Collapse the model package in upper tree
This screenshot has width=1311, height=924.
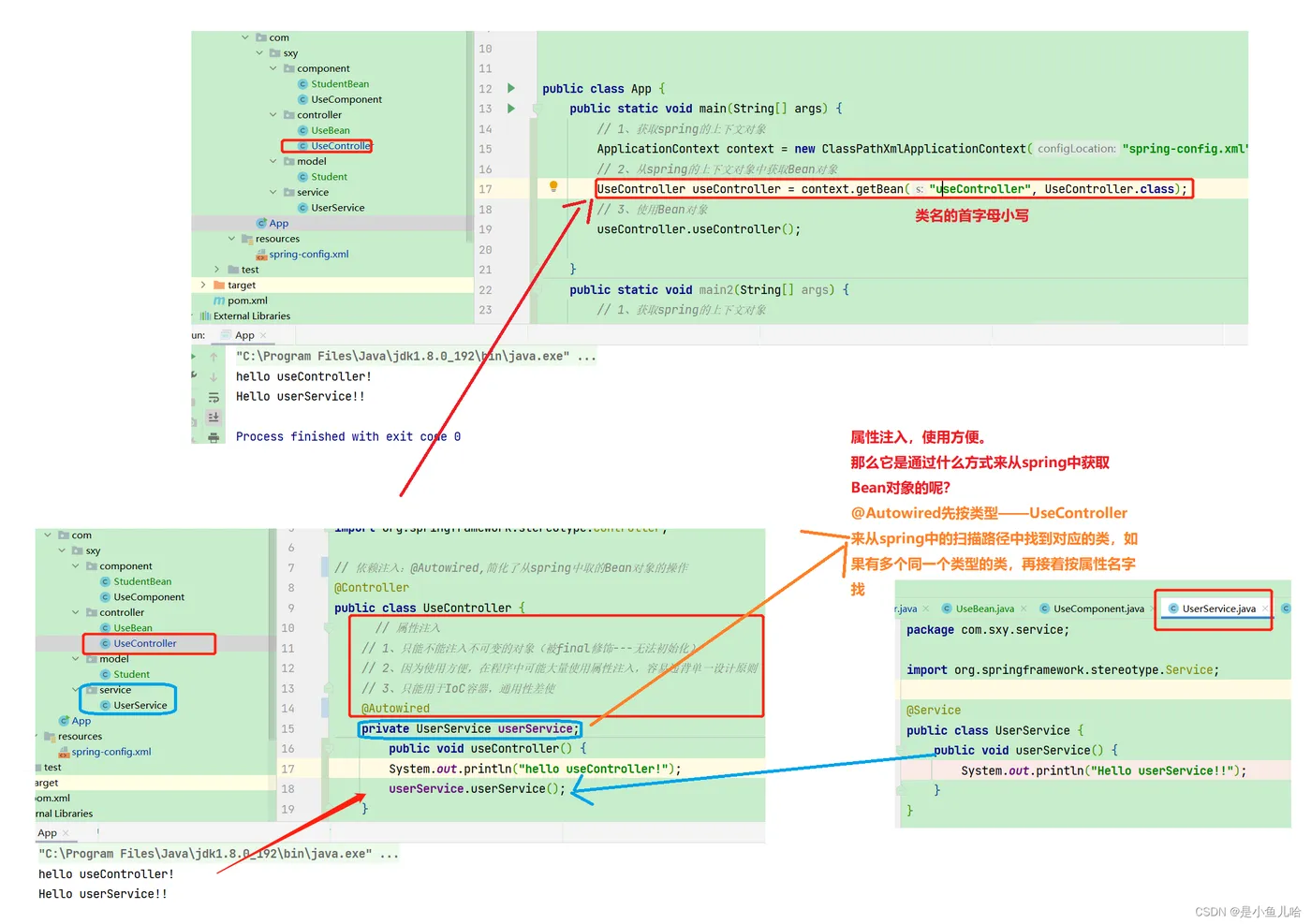click(x=273, y=161)
